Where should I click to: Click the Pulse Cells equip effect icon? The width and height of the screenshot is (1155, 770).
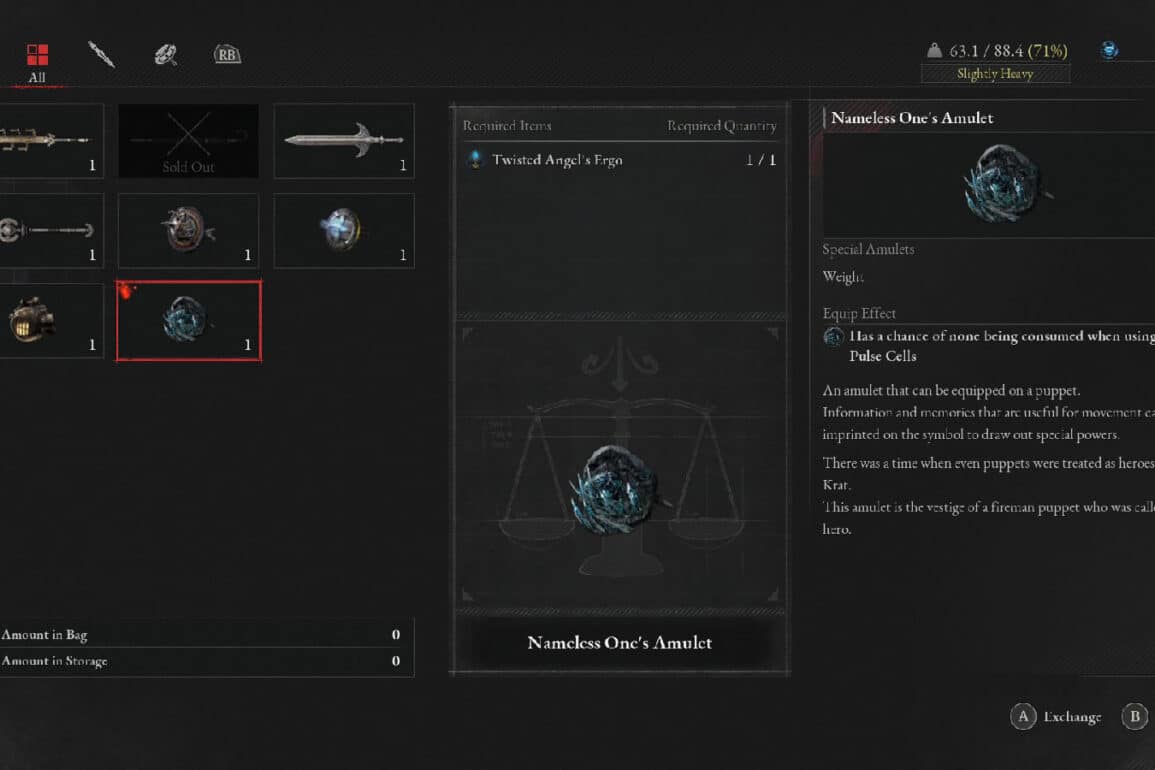(833, 337)
